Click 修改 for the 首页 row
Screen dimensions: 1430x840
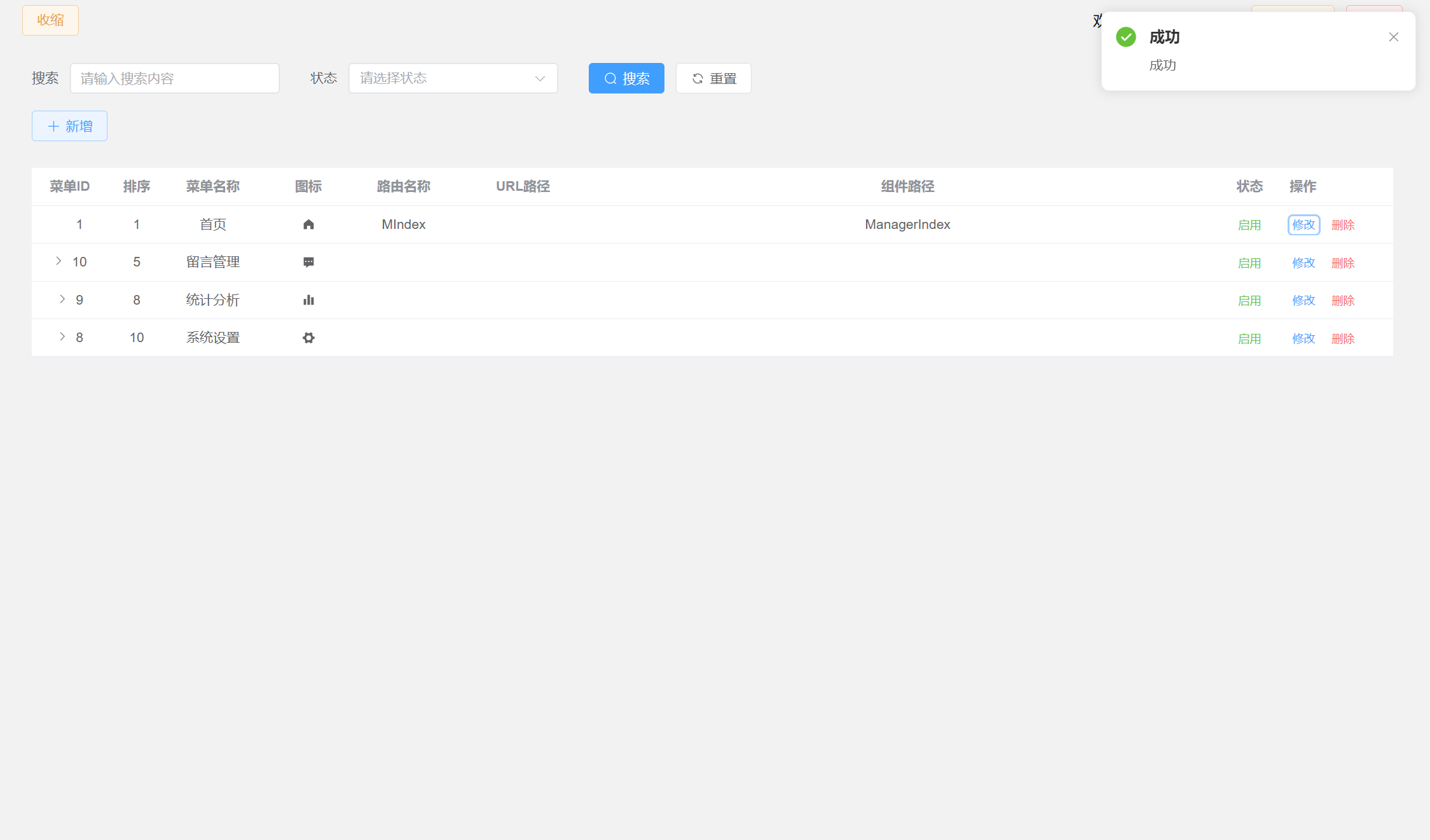(x=1303, y=224)
